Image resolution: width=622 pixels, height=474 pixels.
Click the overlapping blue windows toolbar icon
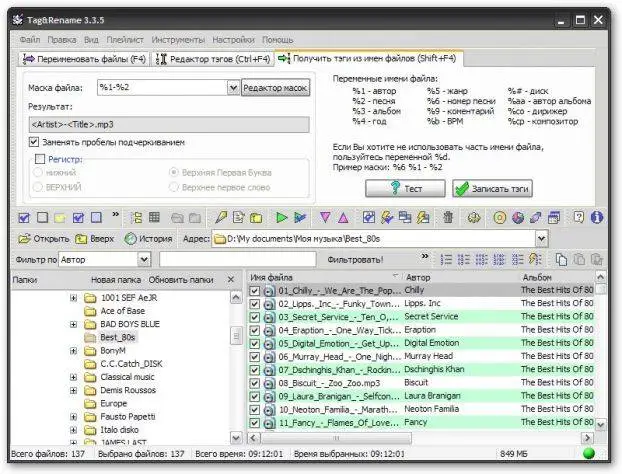[405, 217]
